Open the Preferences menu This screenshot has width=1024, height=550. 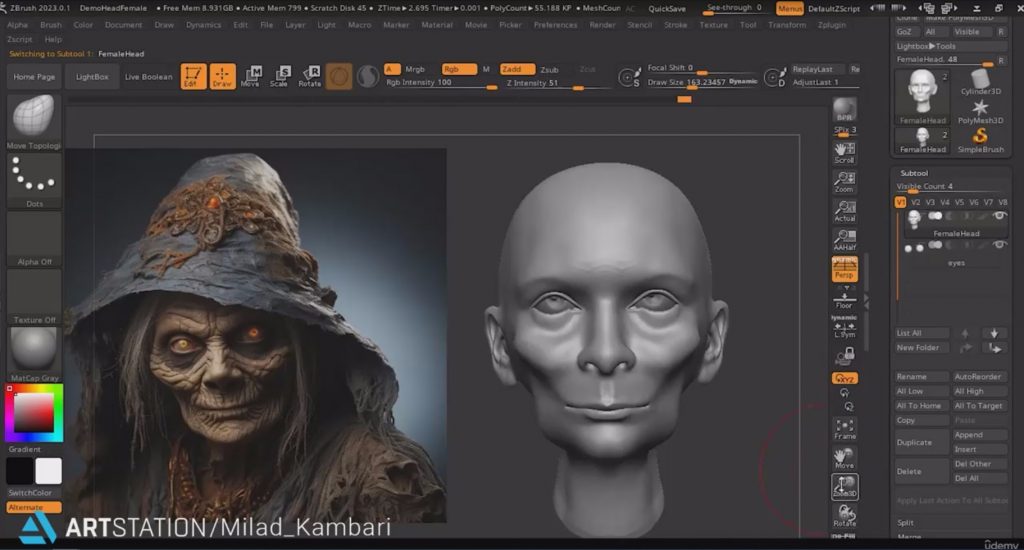555,25
